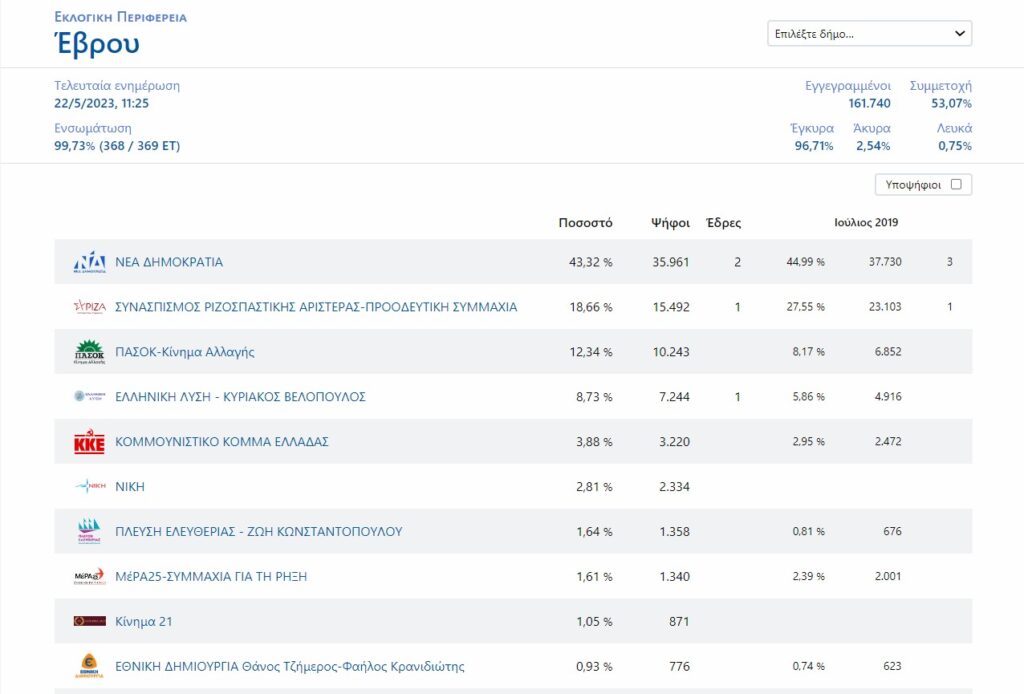The height and width of the screenshot is (694, 1024).
Task: Click the ΜέΡΑ25 party logo
Action: pos(89,576)
